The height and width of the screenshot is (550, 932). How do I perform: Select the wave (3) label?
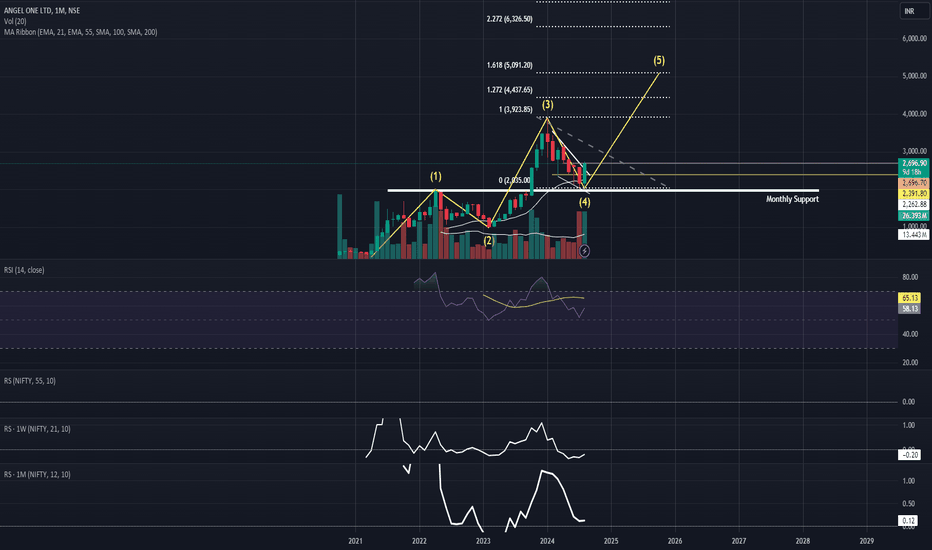[547, 105]
